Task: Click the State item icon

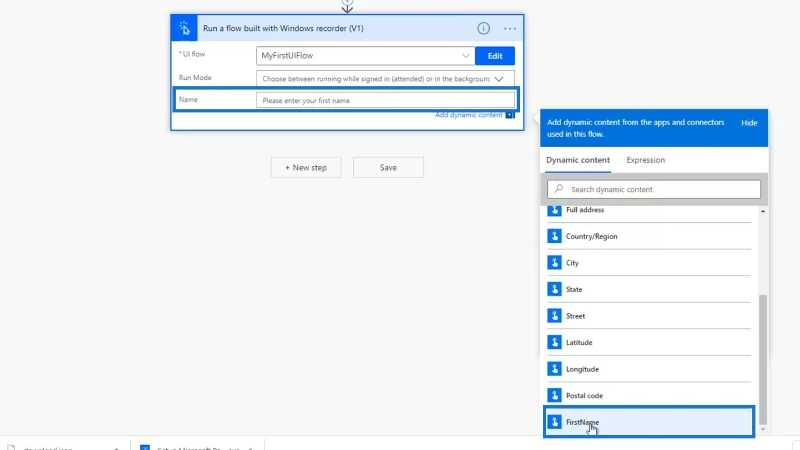Action: (554, 289)
